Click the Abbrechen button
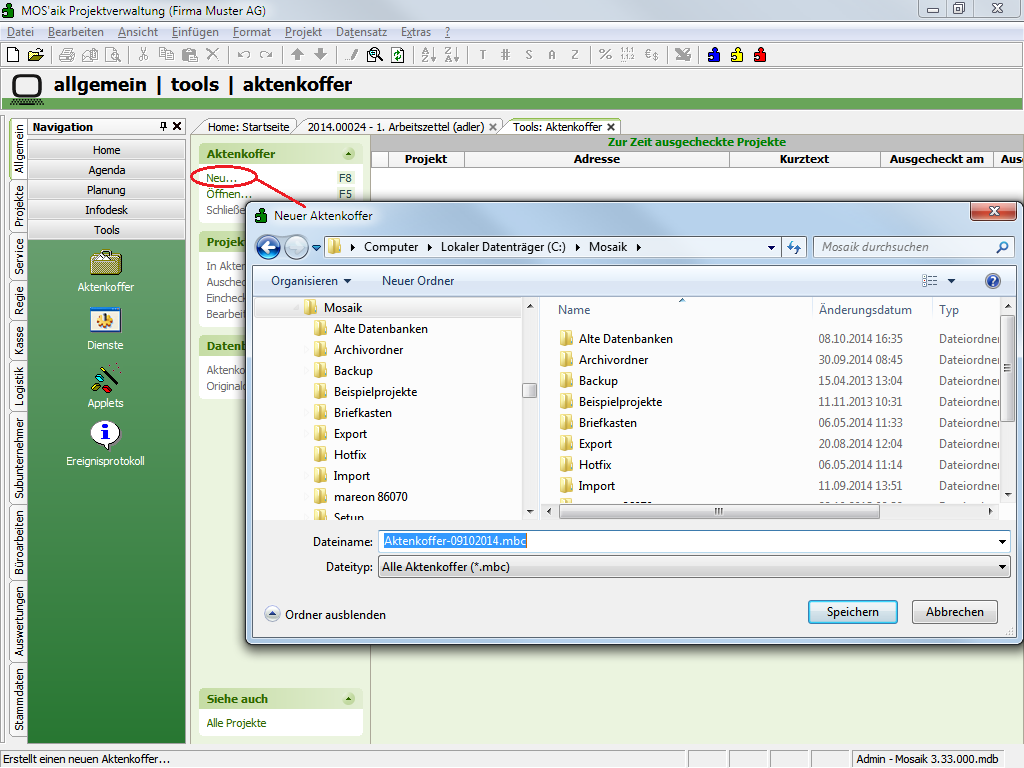The width and height of the screenshot is (1024, 768). click(x=954, y=612)
